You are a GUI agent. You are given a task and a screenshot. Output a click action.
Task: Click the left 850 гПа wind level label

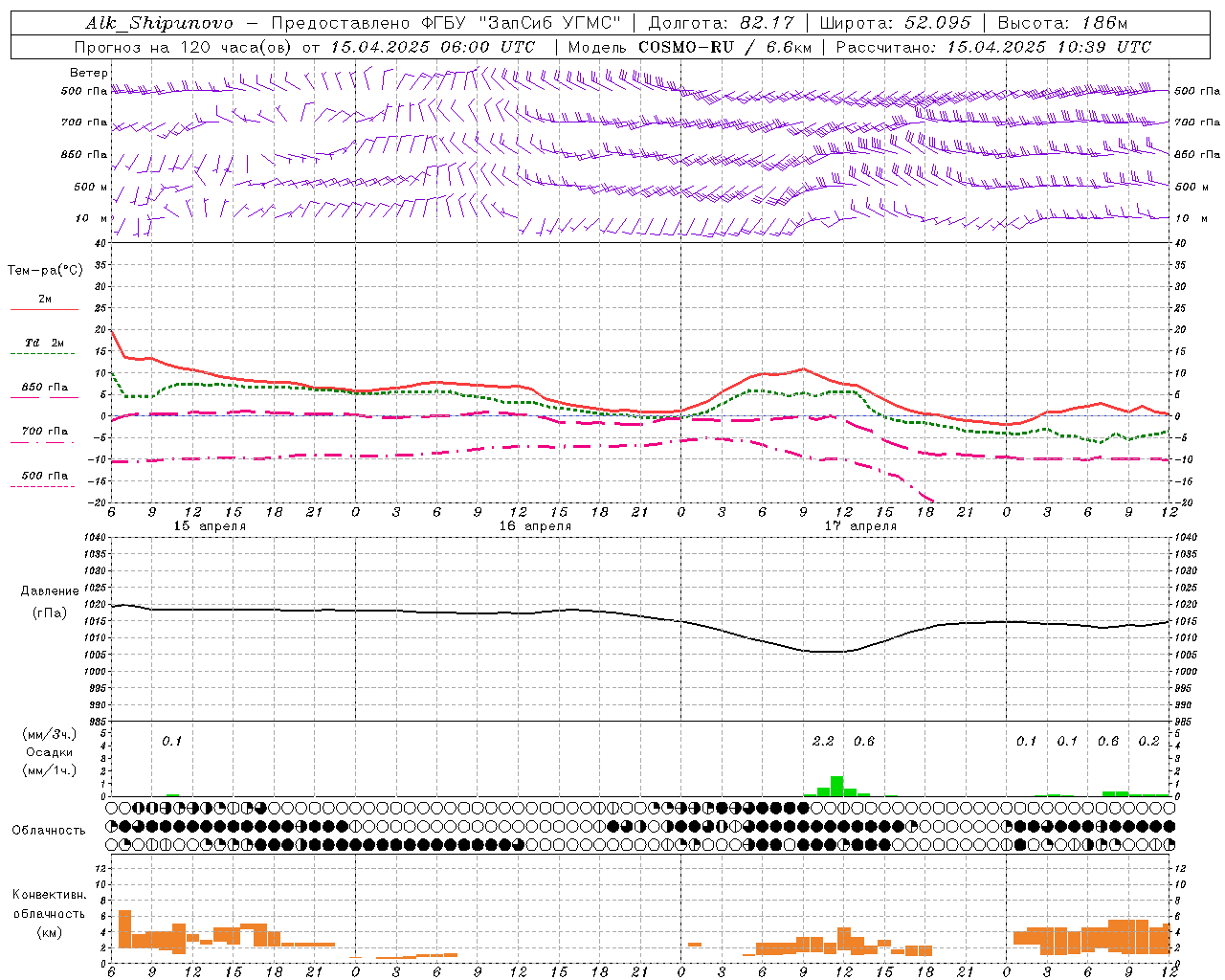84,154
